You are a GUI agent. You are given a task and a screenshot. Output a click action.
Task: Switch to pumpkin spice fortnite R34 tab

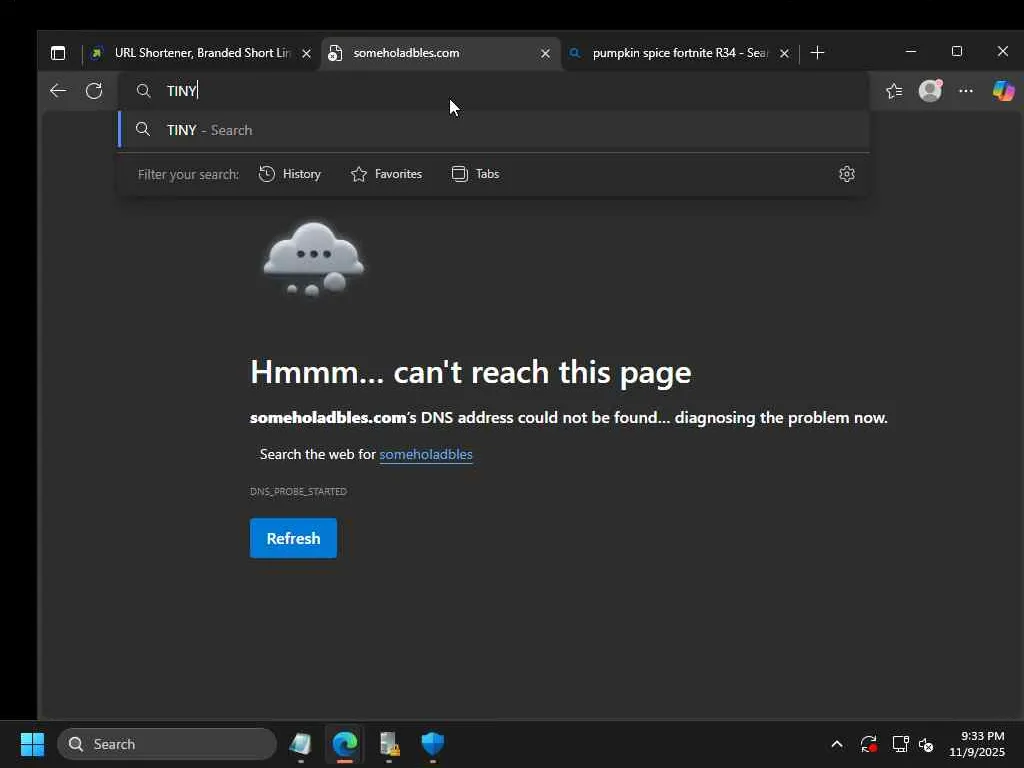(680, 53)
